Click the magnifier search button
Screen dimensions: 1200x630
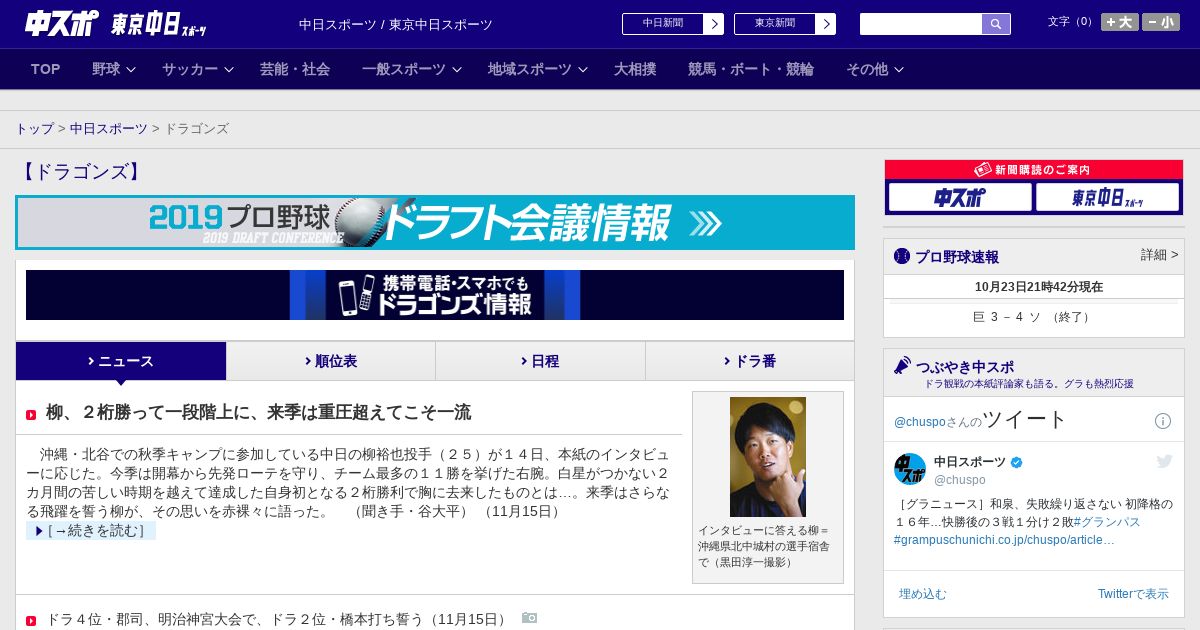click(996, 24)
